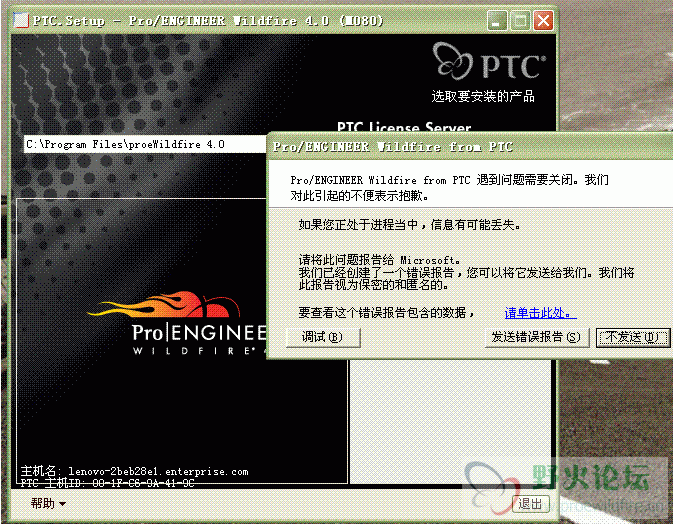Click the PTC logo in the setup header
The image size is (673, 524).
tap(489, 61)
